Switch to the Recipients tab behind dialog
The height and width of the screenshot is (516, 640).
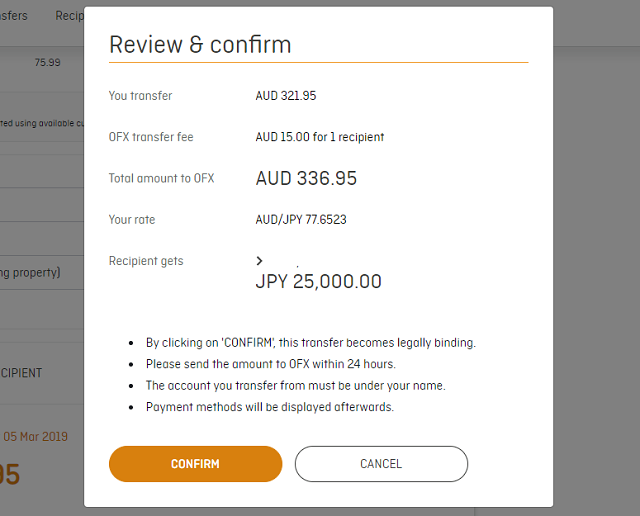69,16
